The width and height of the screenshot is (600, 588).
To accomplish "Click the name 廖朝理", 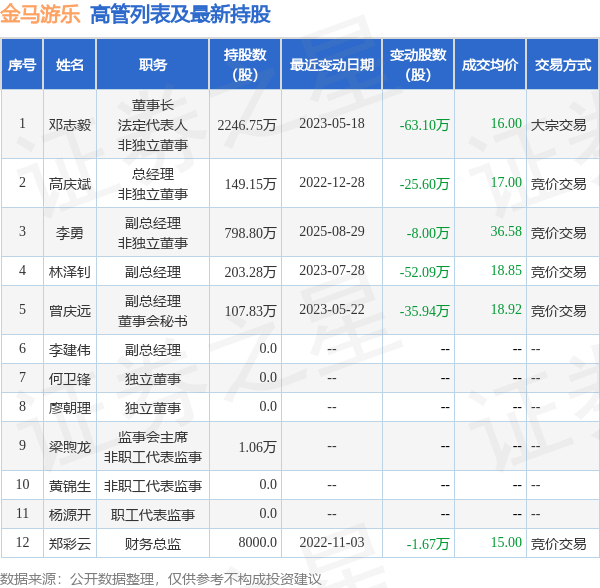I will coord(70,408).
